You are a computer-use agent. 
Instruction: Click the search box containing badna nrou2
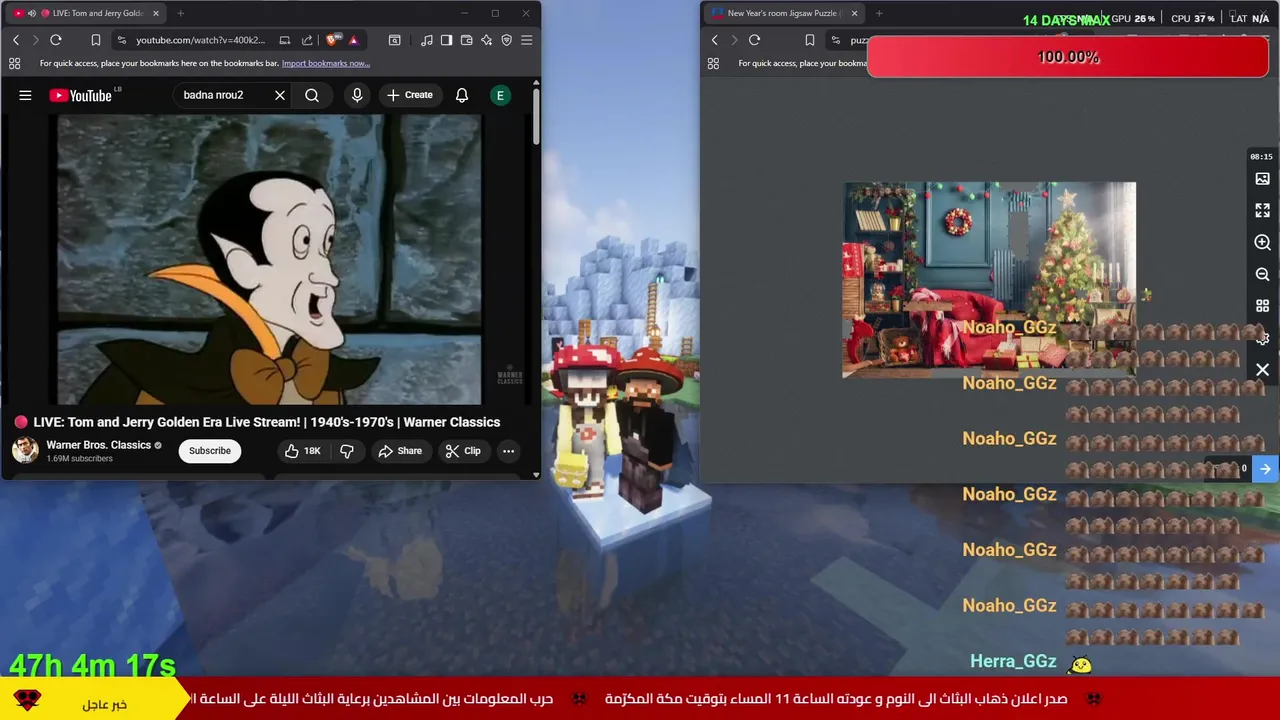(x=225, y=95)
